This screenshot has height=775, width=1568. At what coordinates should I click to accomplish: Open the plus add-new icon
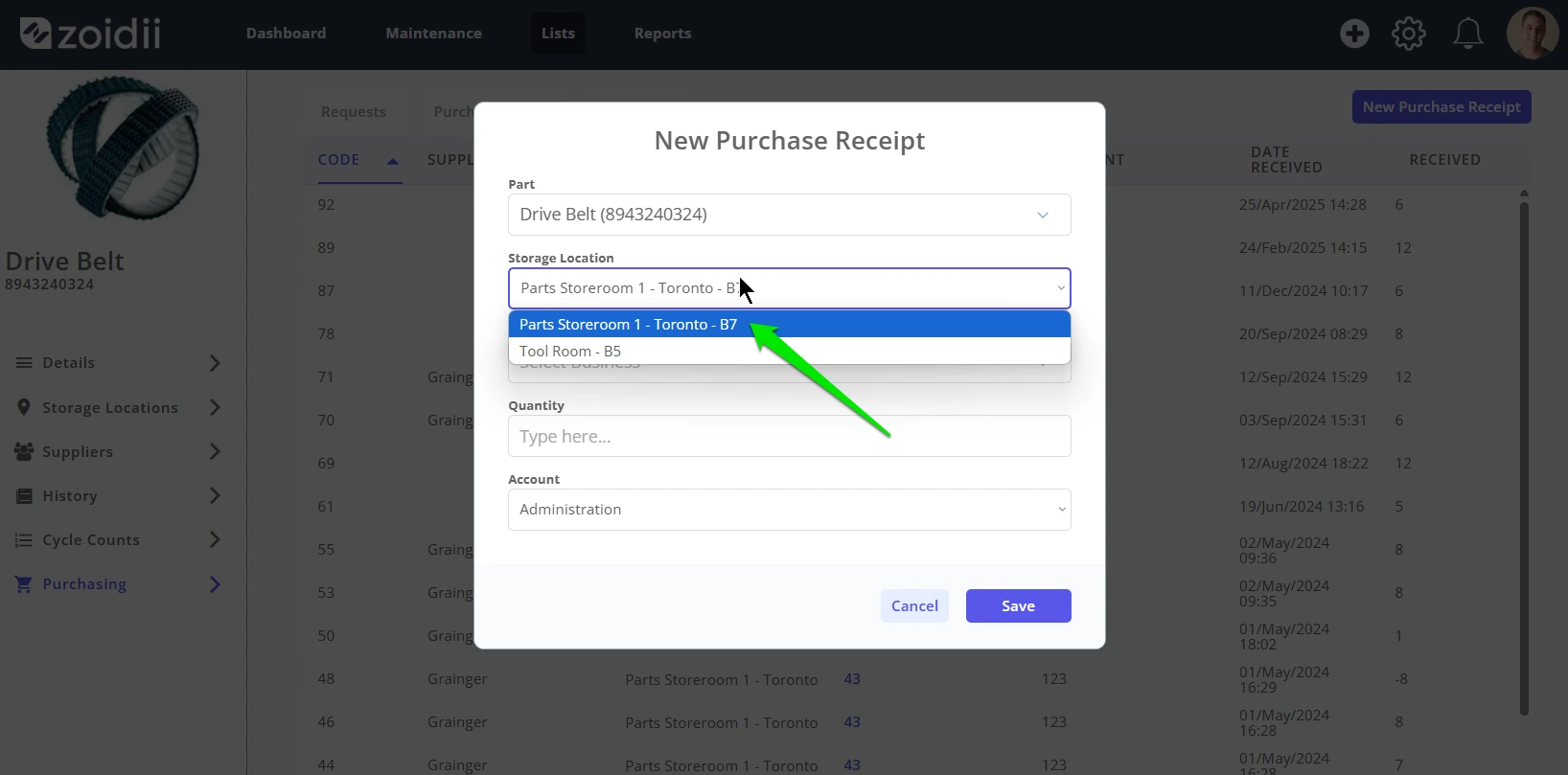[x=1354, y=34]
